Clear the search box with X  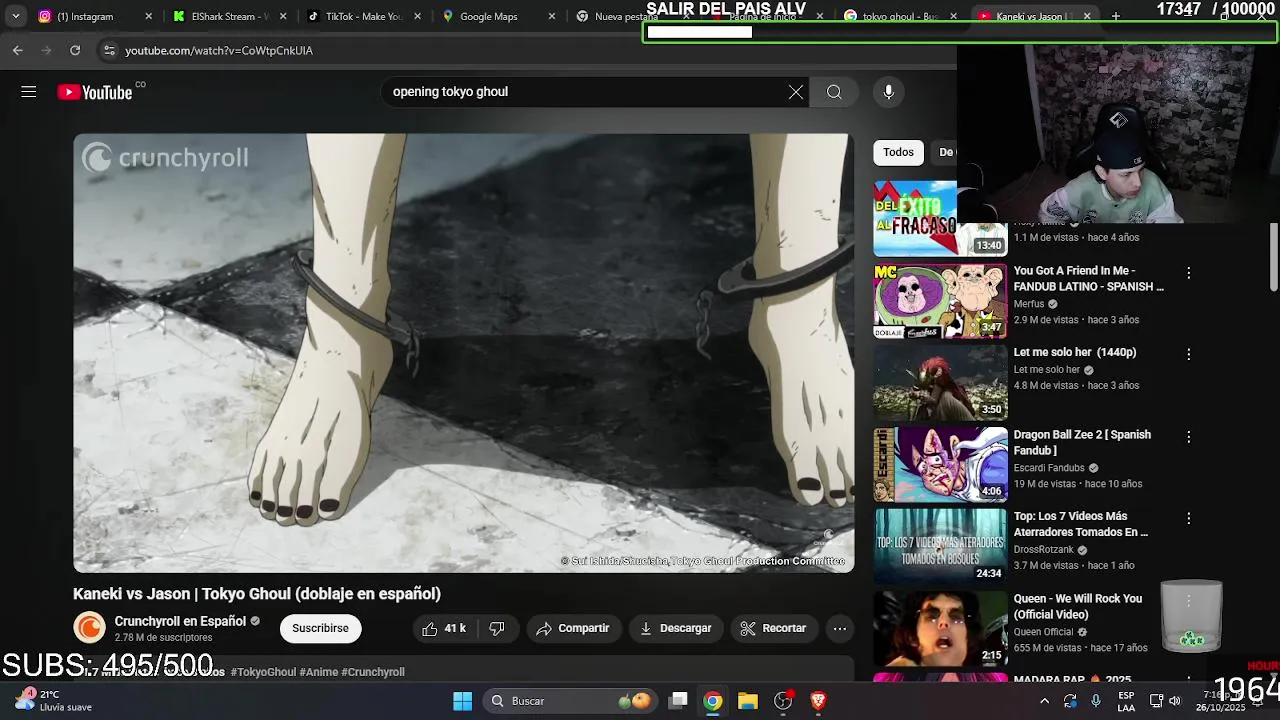795,92
